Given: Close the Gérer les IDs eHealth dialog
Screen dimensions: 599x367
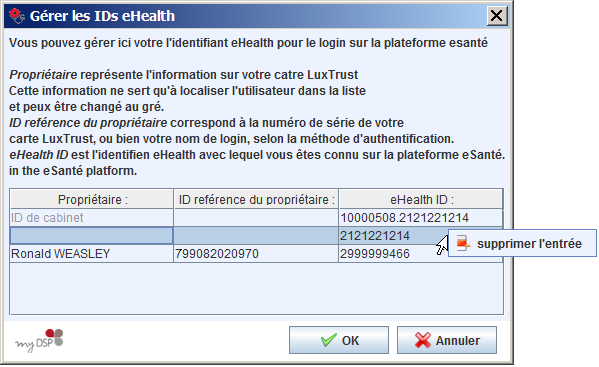Looking at the screenshot, I should click(x=497, y=16).
